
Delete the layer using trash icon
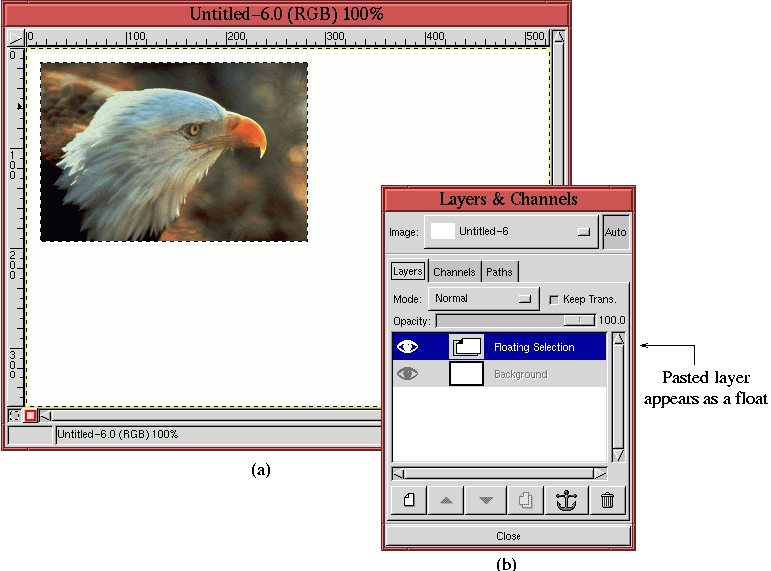click(x=606, y=500)
